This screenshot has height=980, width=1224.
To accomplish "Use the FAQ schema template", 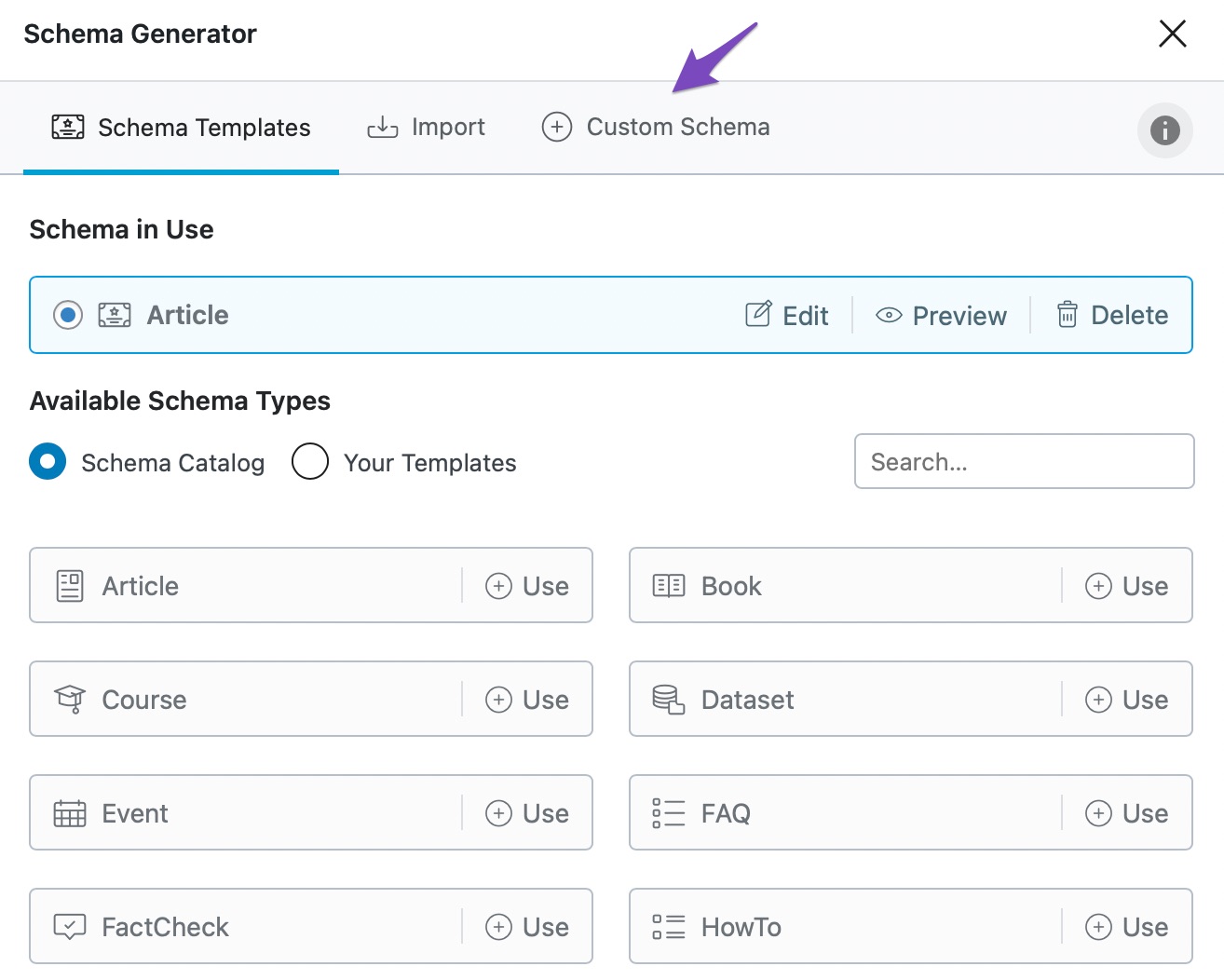I will (x=1127, y=813).
